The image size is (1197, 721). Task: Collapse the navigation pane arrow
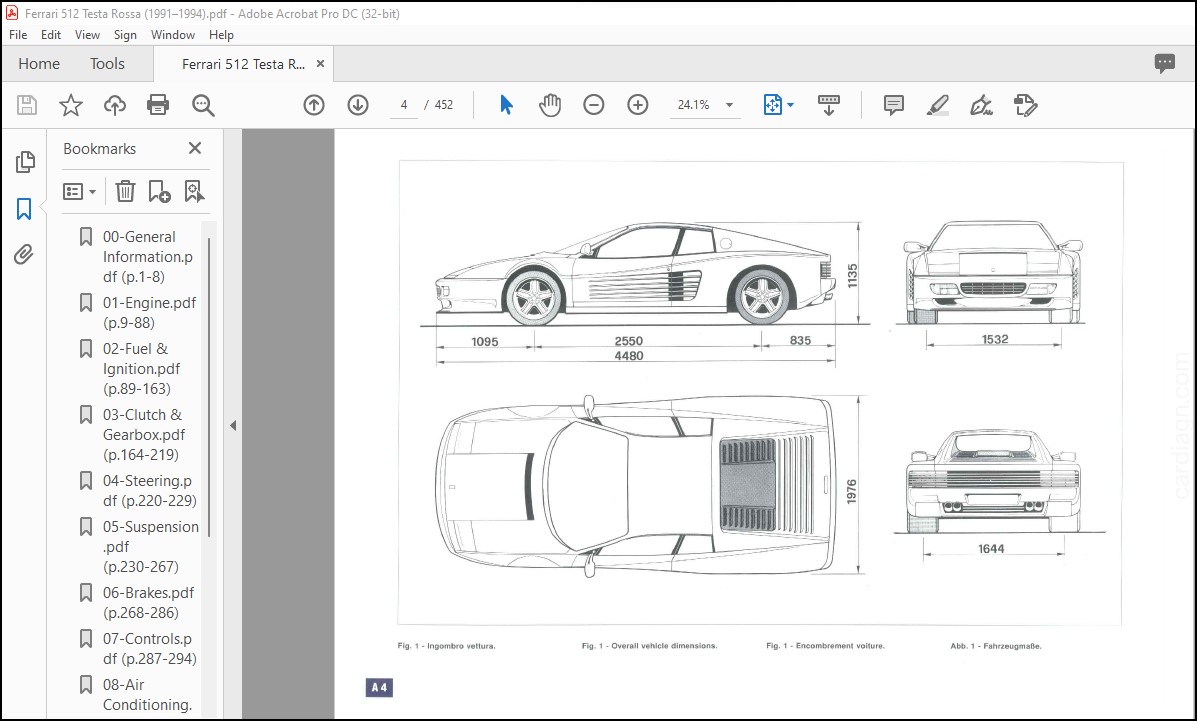[233, 425]
